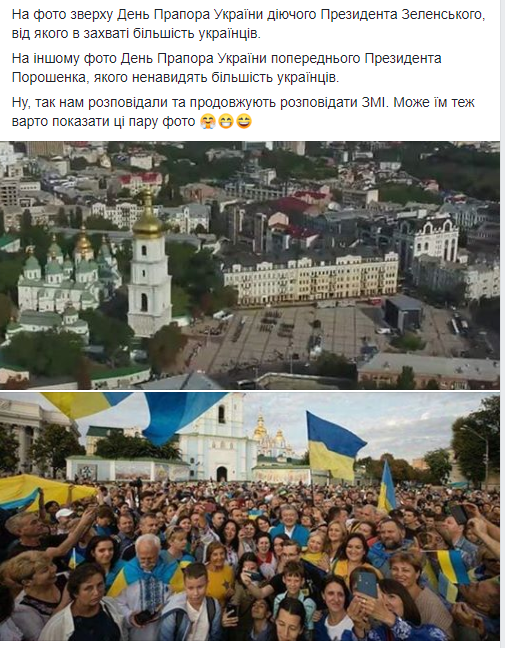Click the word Зеленського in the first paragraph
Screen dimensions: 505x648
pyautogui.click(x=443, y=14)
